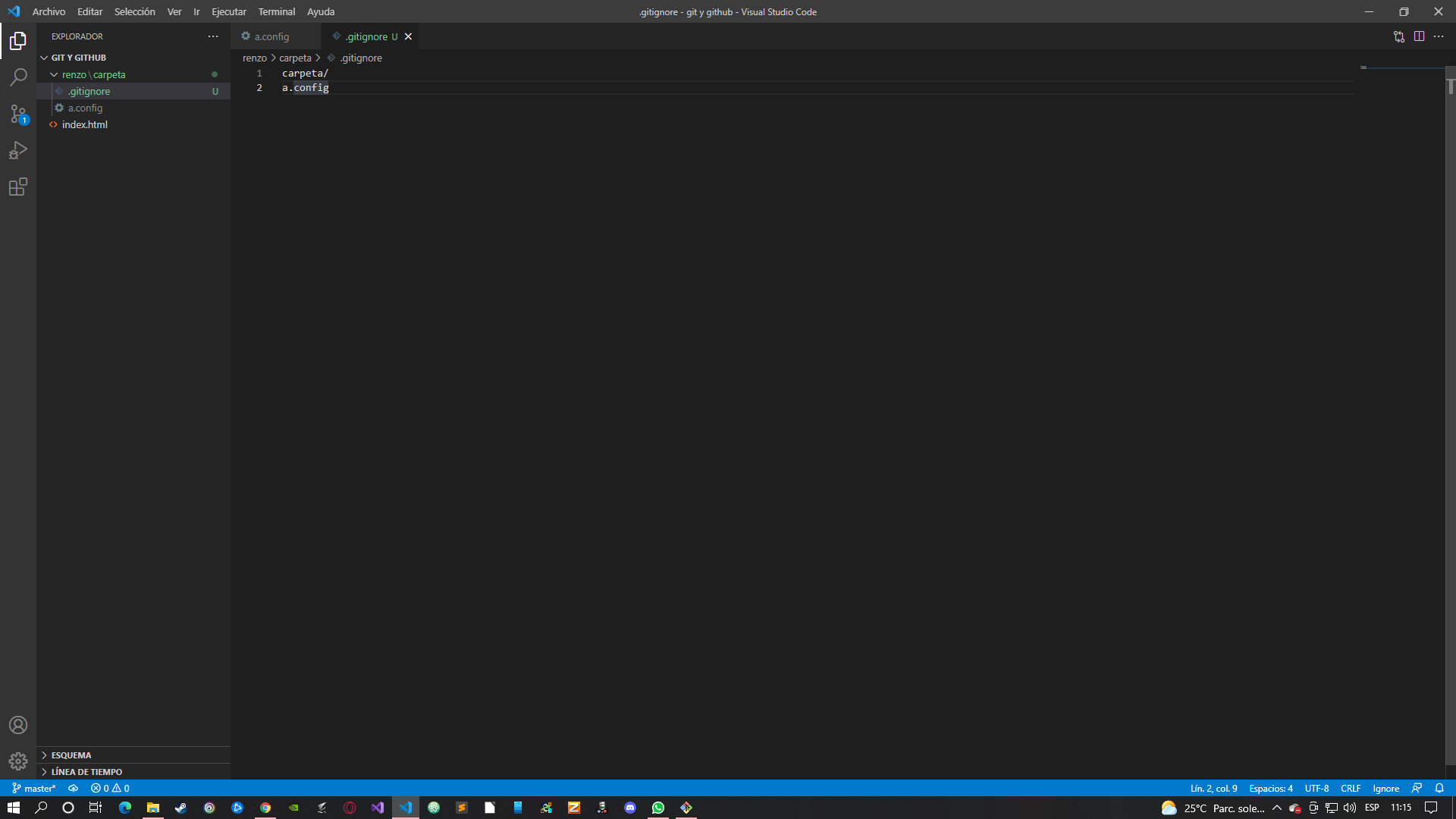This screenshot has width=1456, height=819.
Task: Open the weather widget showing 25°C
Action: point(1213,808)
